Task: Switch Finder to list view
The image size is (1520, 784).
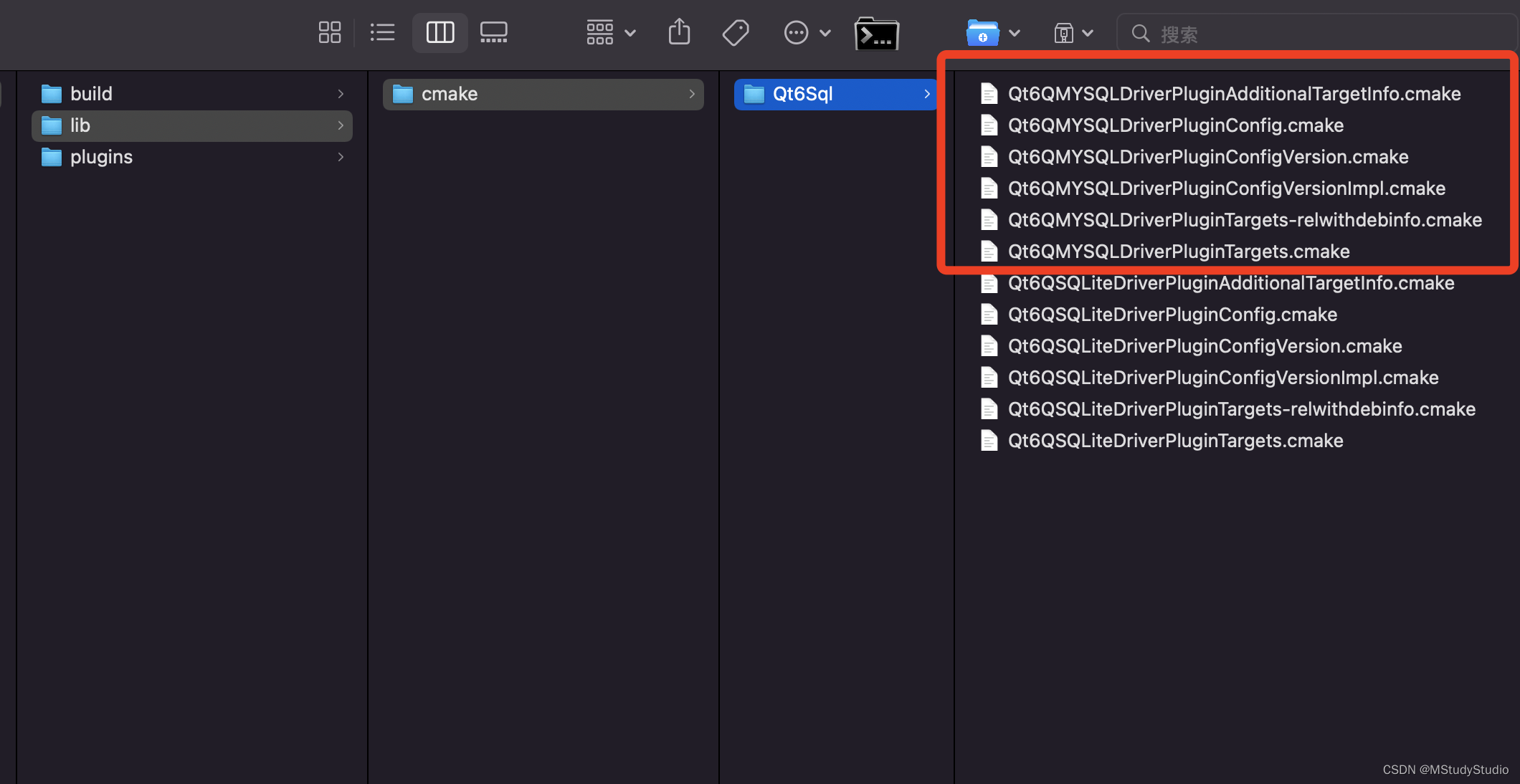Action: [382, 32]
